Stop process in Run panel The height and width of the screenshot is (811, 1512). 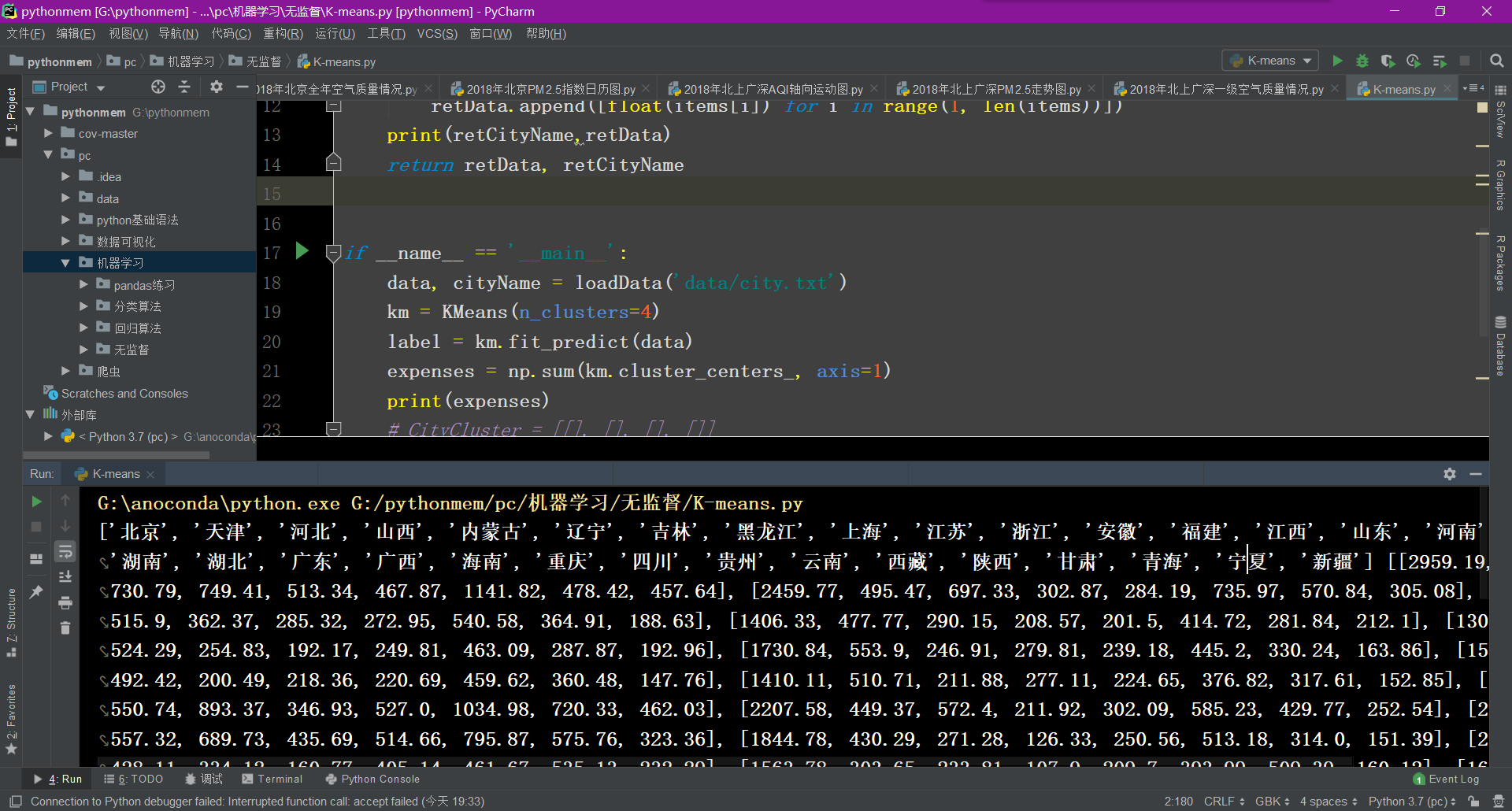click(x=36, y=526)
